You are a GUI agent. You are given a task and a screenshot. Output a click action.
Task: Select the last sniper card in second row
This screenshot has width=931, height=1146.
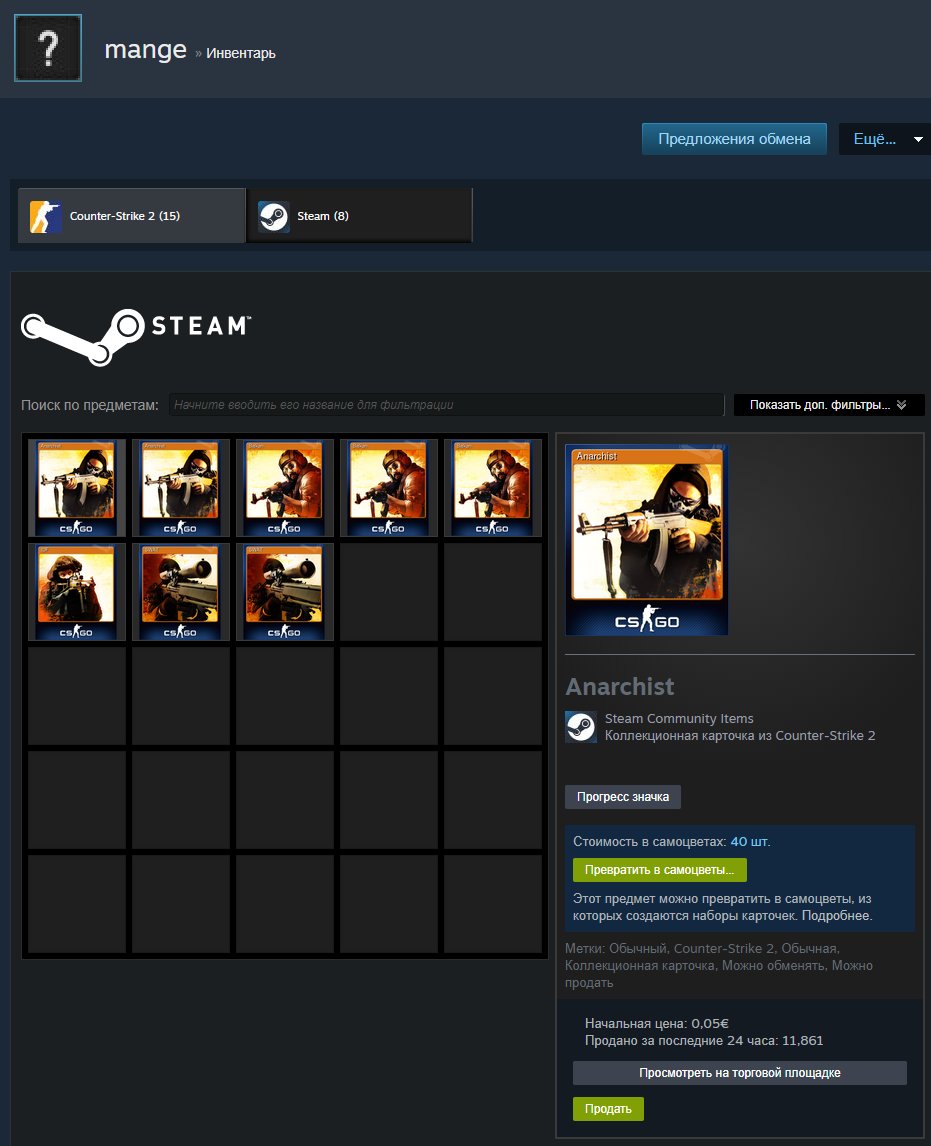[x=284, y=591]
